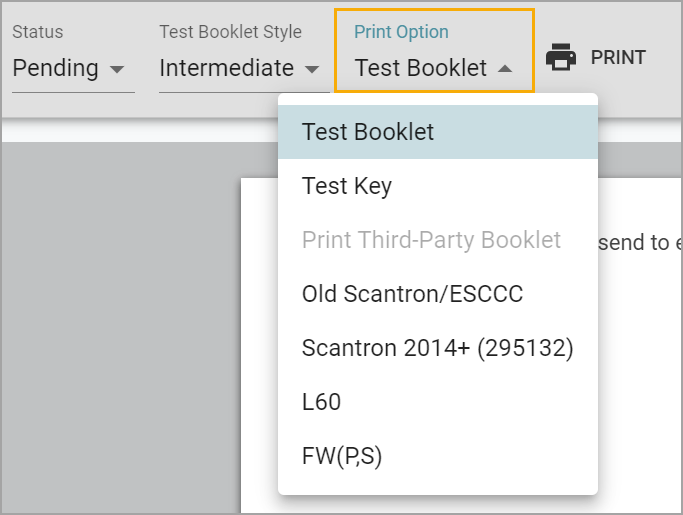Choose Test Key from the list
Image resolution: width=683 pixels, height=515 pixels.
tap(438, 186)
